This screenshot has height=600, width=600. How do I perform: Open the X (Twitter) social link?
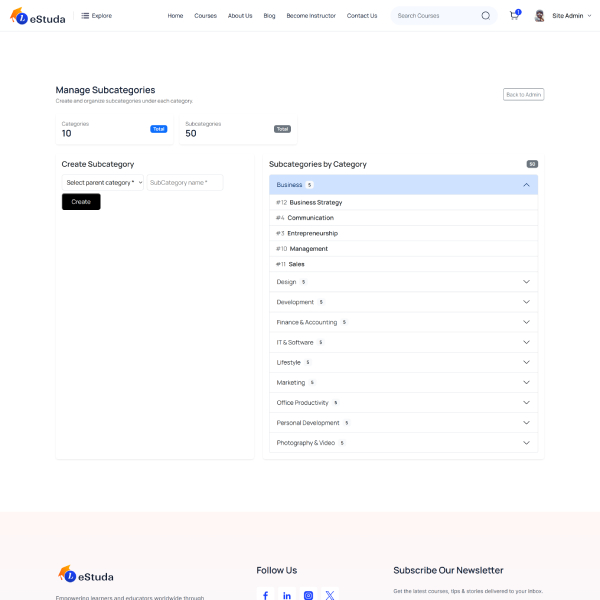330,595
